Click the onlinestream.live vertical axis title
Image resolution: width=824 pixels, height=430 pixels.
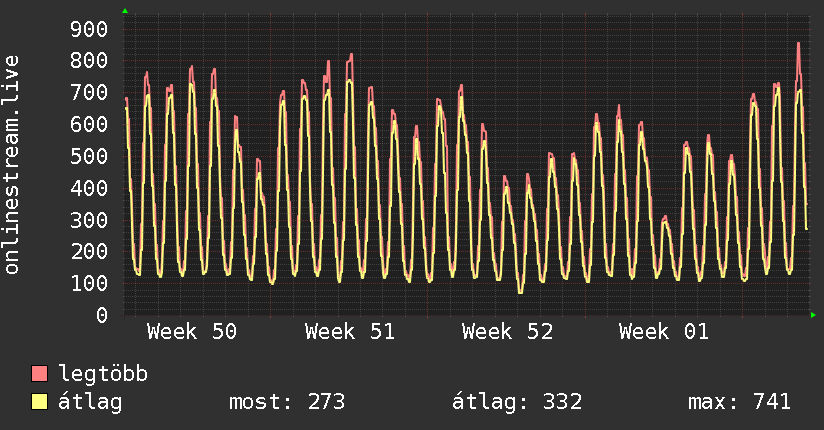coord(12,165)
